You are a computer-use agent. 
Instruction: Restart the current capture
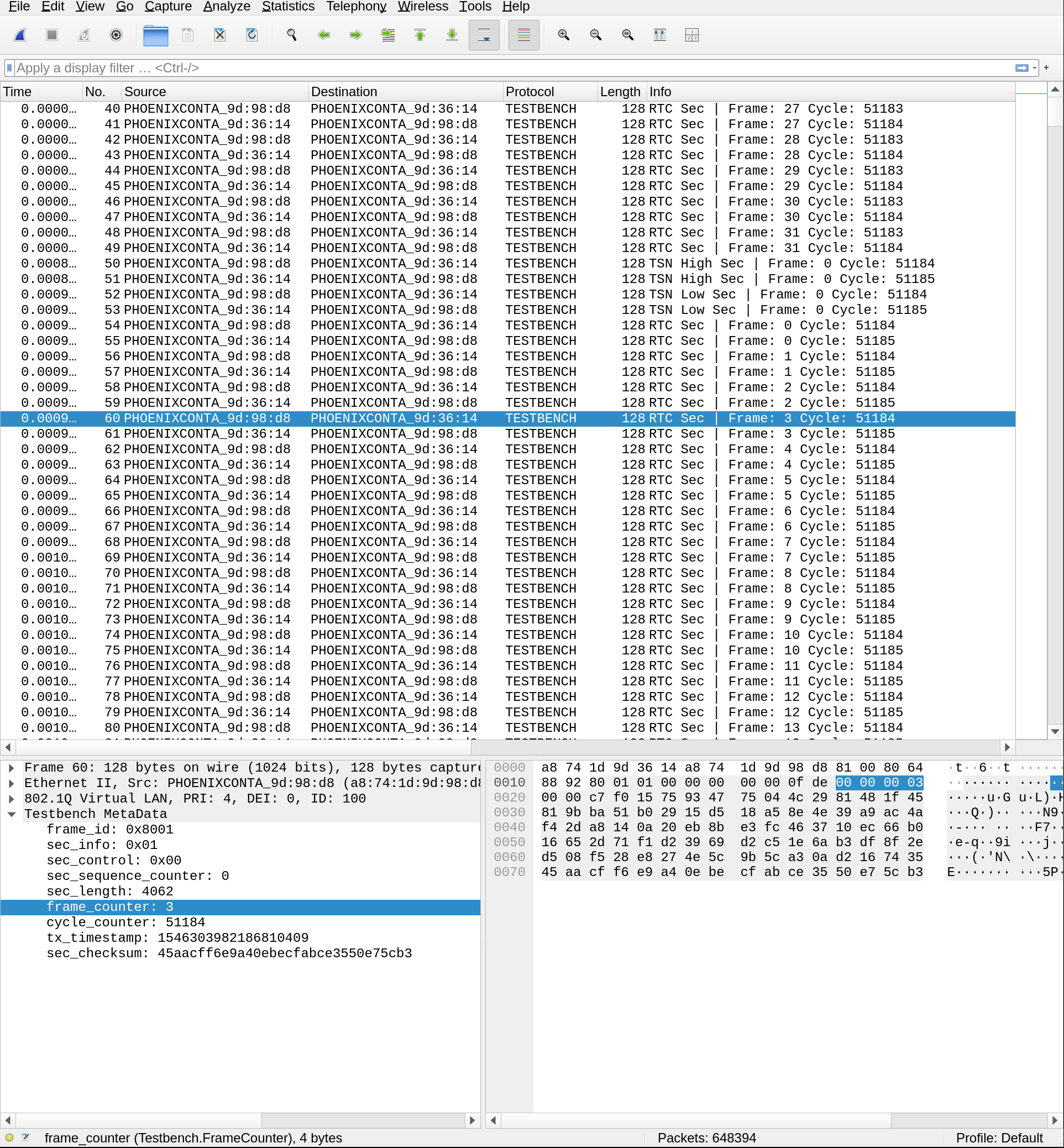[x=83, y=35]
